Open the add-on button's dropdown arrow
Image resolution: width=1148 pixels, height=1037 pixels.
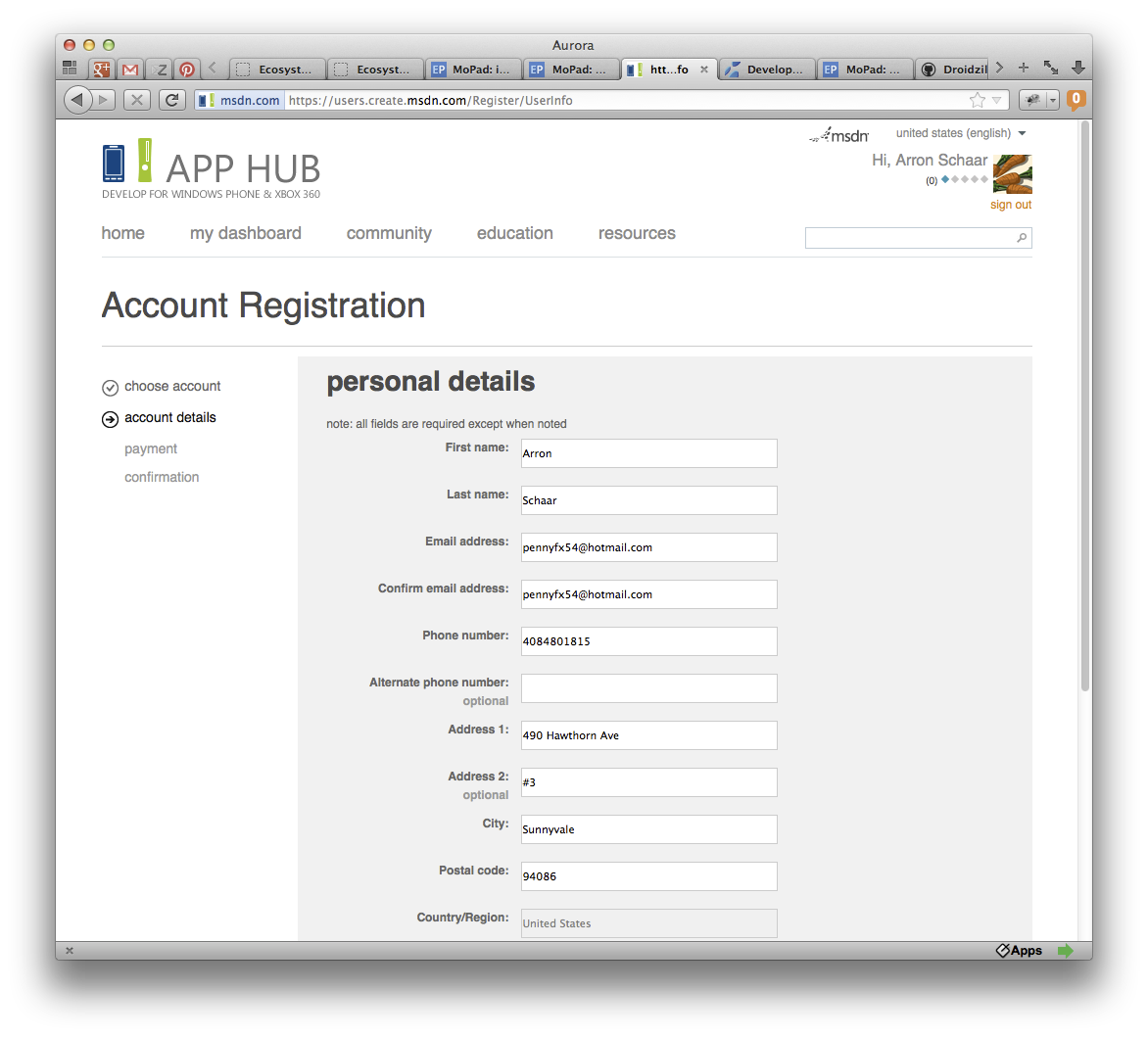1053,100
